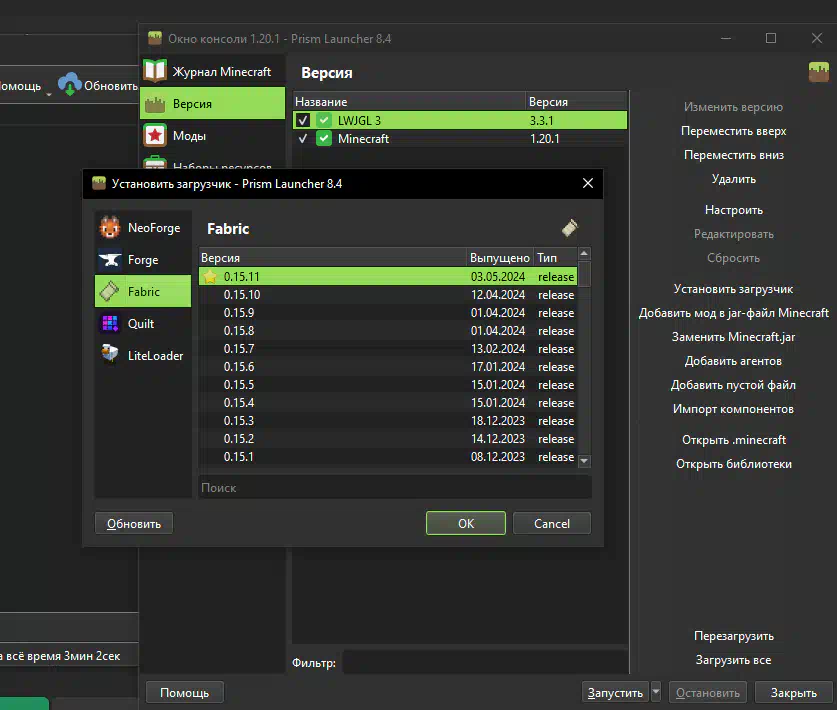The height and width of the screenshot is (710, 837).
Task: Click the version list scroll-down arrow
Action: coord(584,461)
